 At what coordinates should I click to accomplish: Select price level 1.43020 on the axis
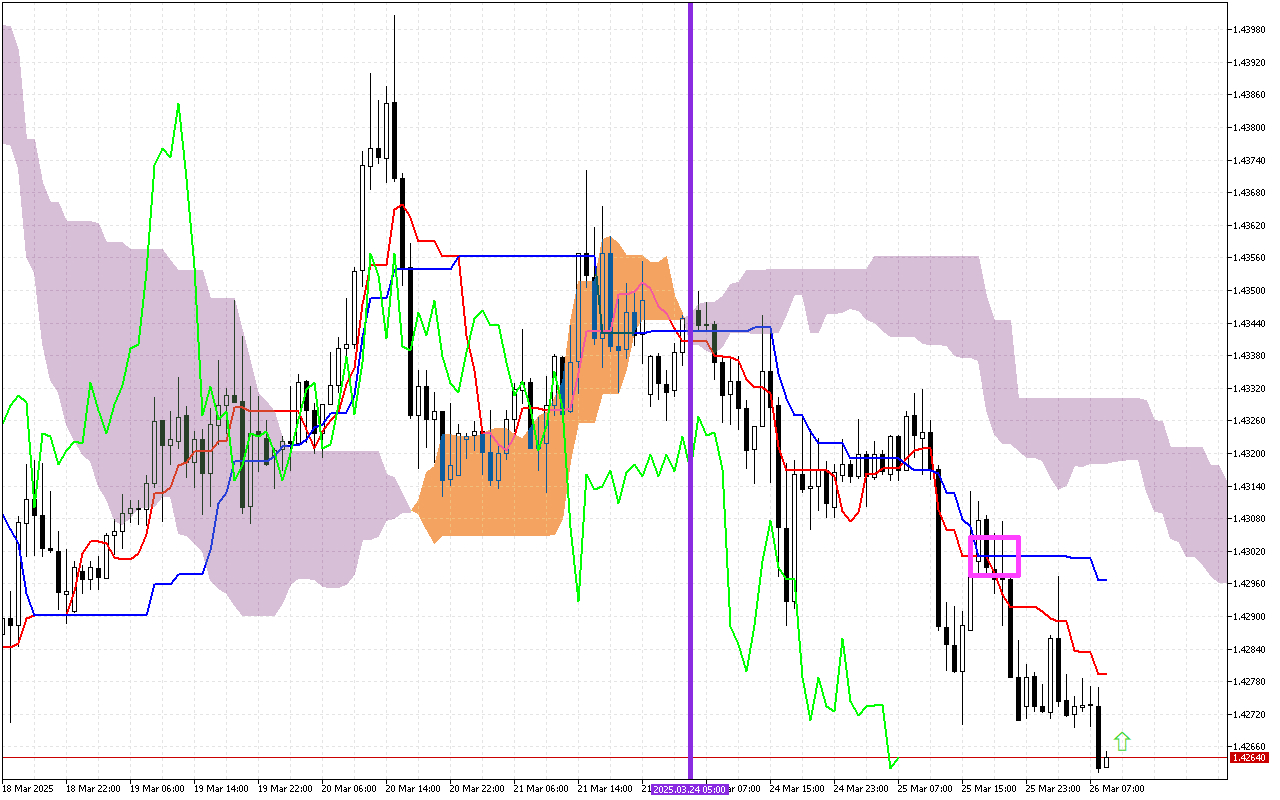(x=1251, y=552)
